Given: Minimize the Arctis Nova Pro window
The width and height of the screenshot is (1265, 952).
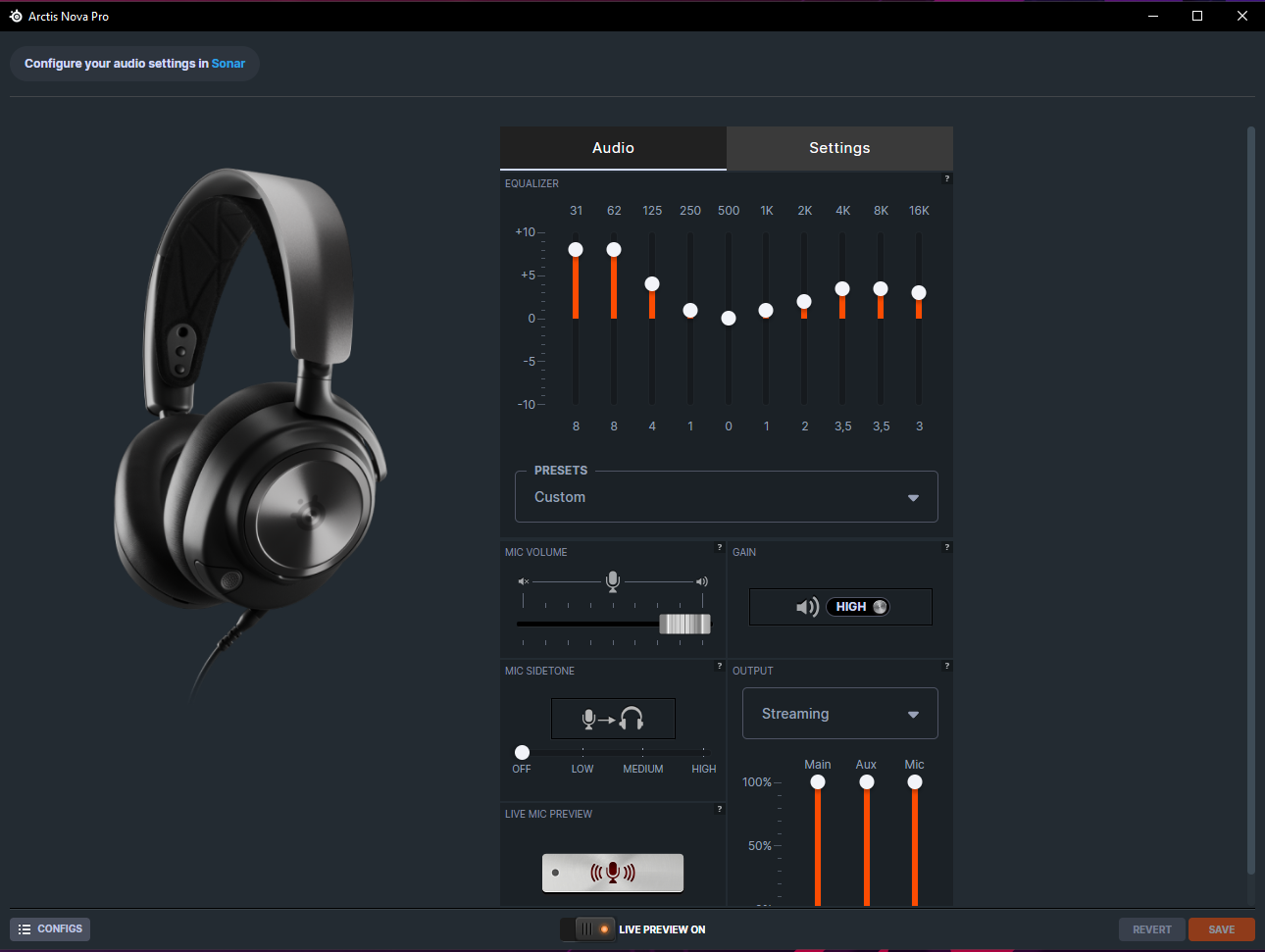Looking at the screenshot, I should click(x=1153, y=16).
